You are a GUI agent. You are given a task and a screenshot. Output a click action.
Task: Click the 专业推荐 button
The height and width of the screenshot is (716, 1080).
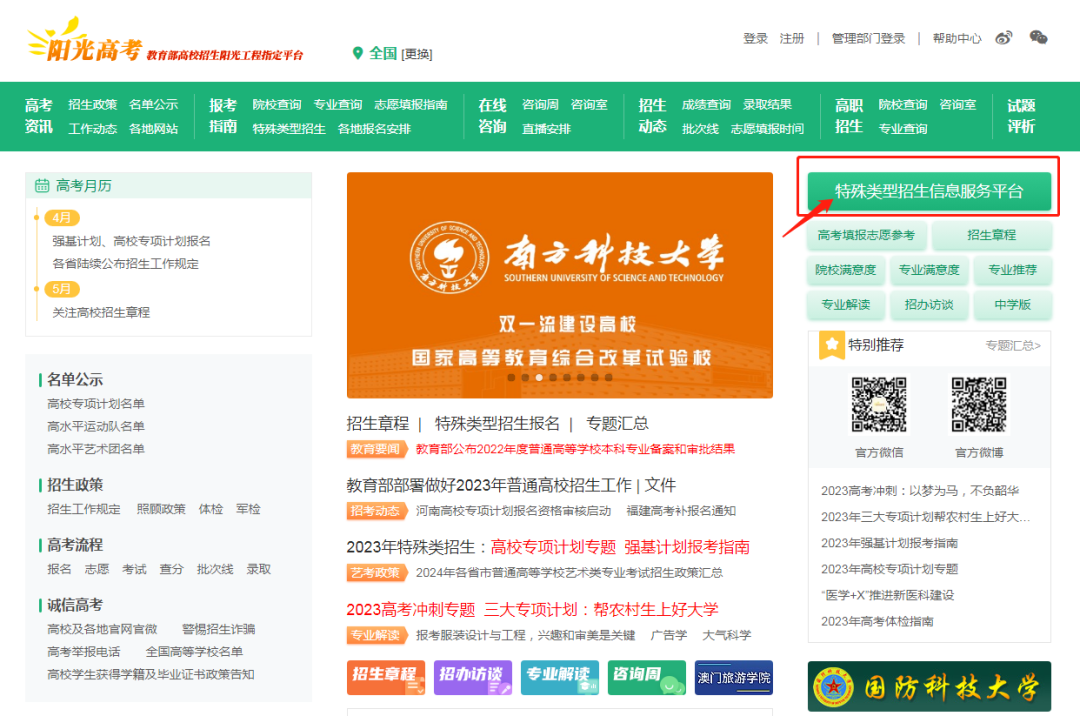point(1012,270)
